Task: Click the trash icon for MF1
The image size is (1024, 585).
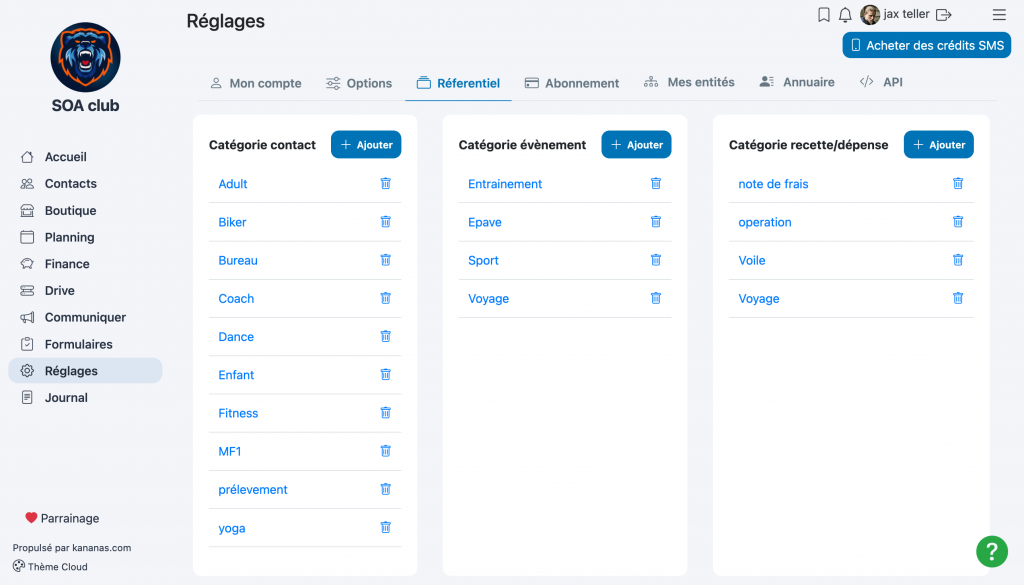Action: 385,451
